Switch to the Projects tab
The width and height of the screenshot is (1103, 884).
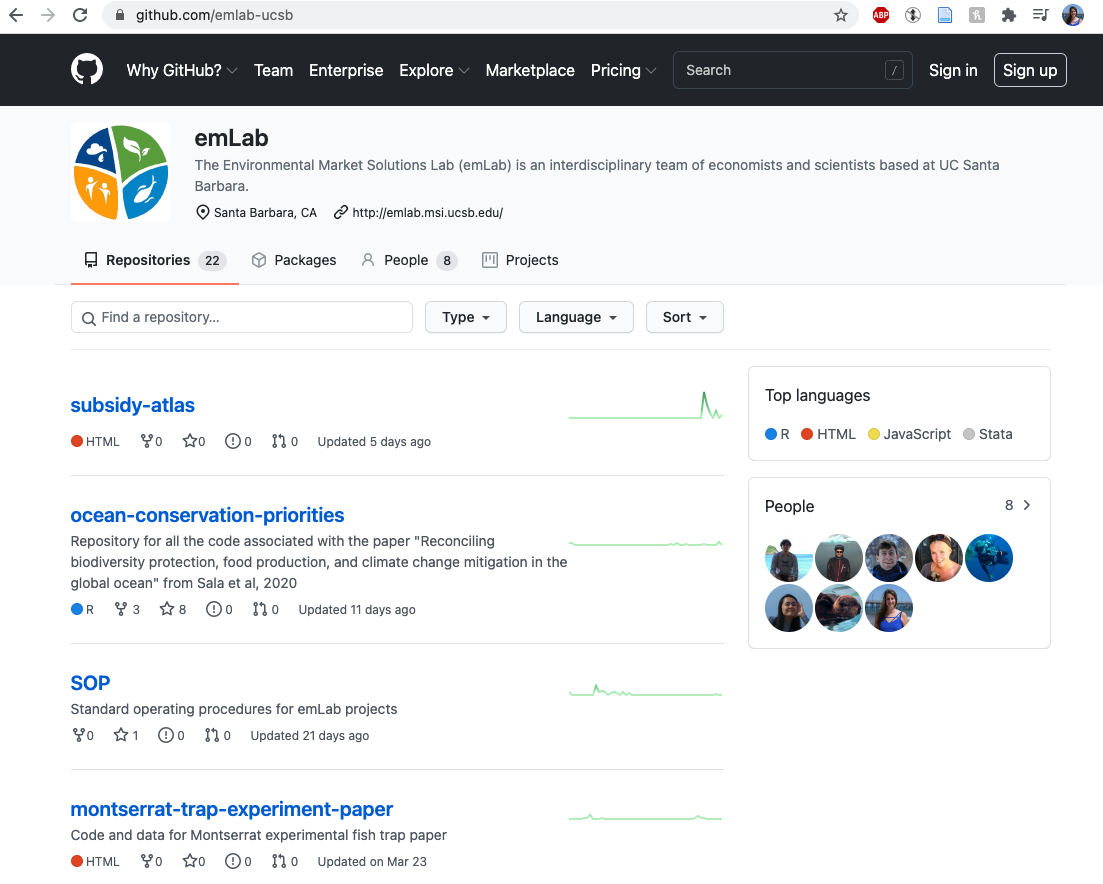[x=520, y=260]
